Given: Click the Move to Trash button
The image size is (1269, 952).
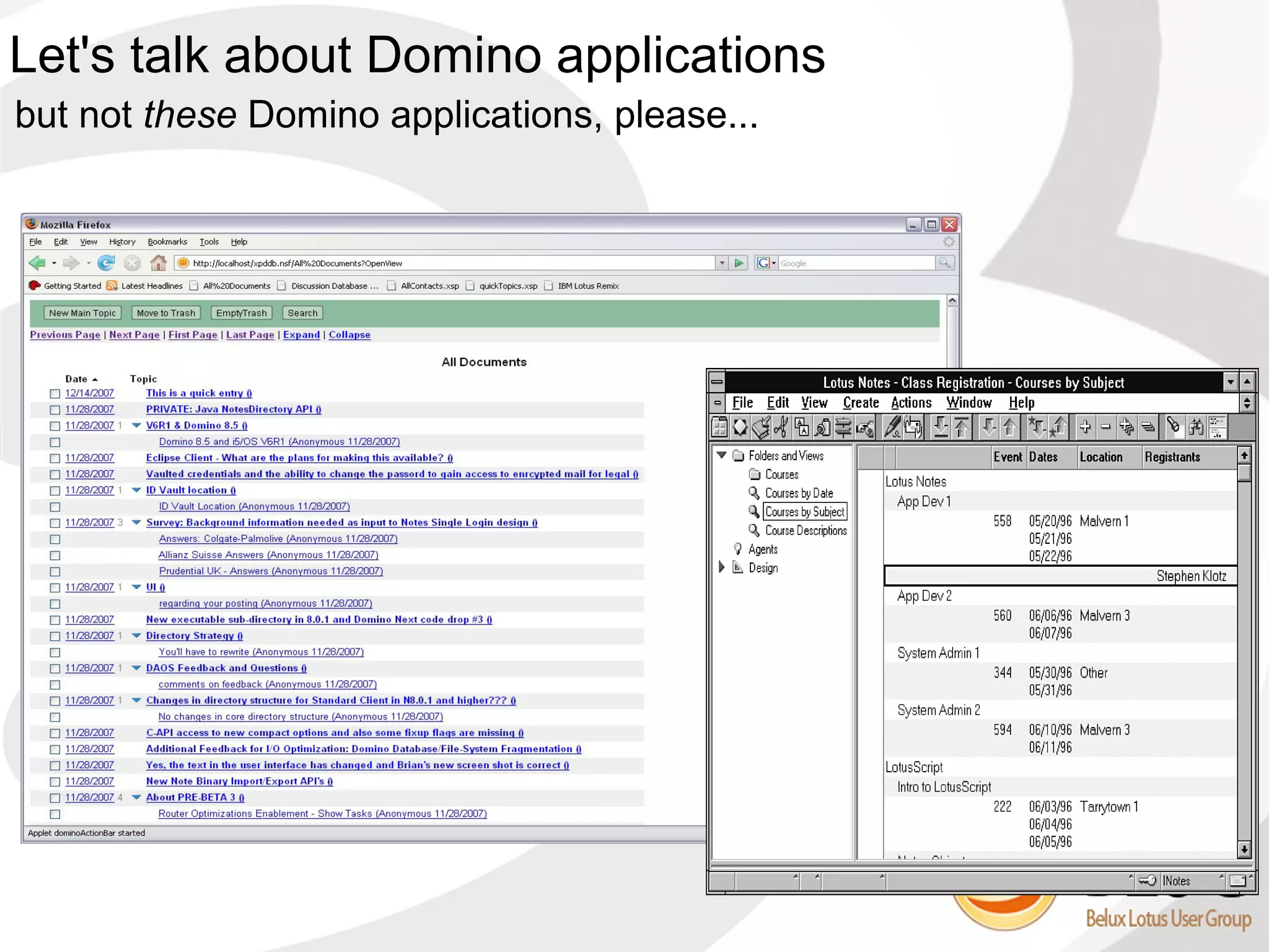Looking at the screenshot, I should click(x=166, y=313).
